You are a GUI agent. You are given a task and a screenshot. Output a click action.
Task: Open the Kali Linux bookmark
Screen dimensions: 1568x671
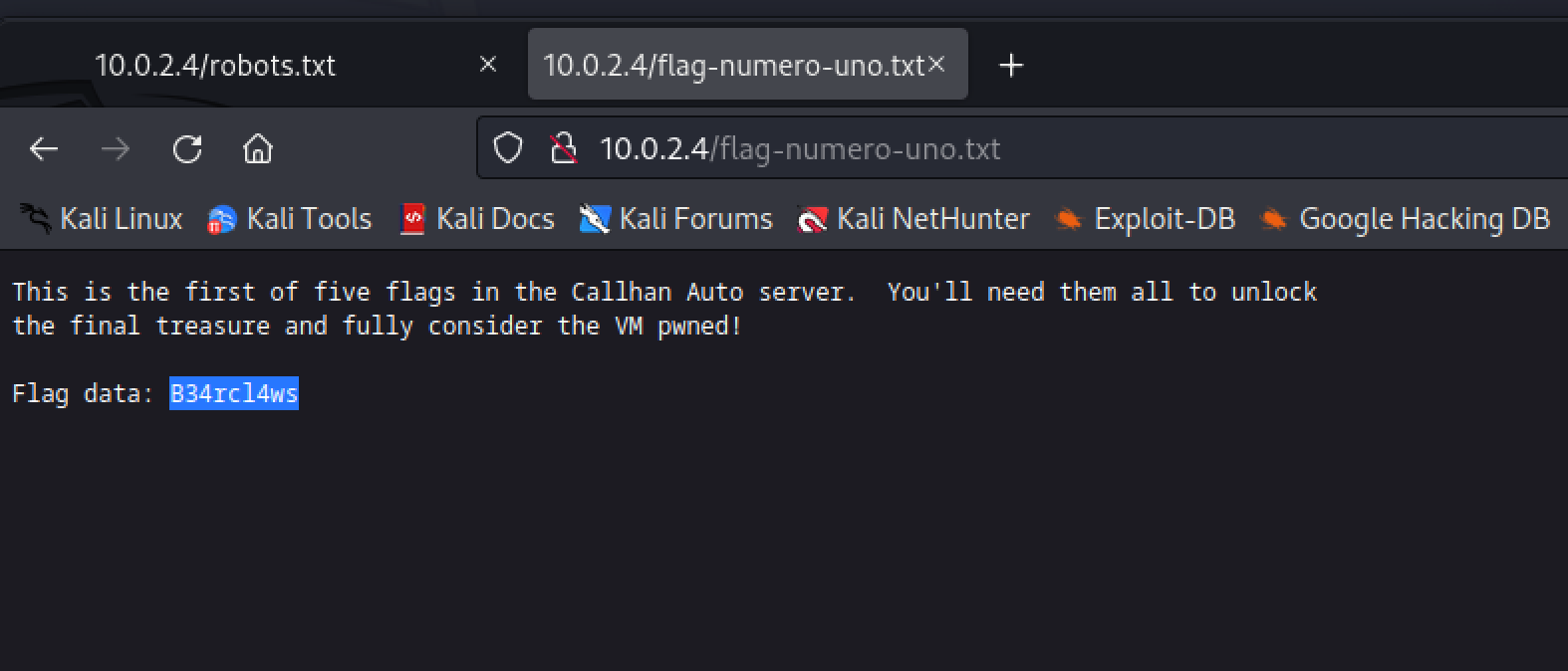coord(101,219)
